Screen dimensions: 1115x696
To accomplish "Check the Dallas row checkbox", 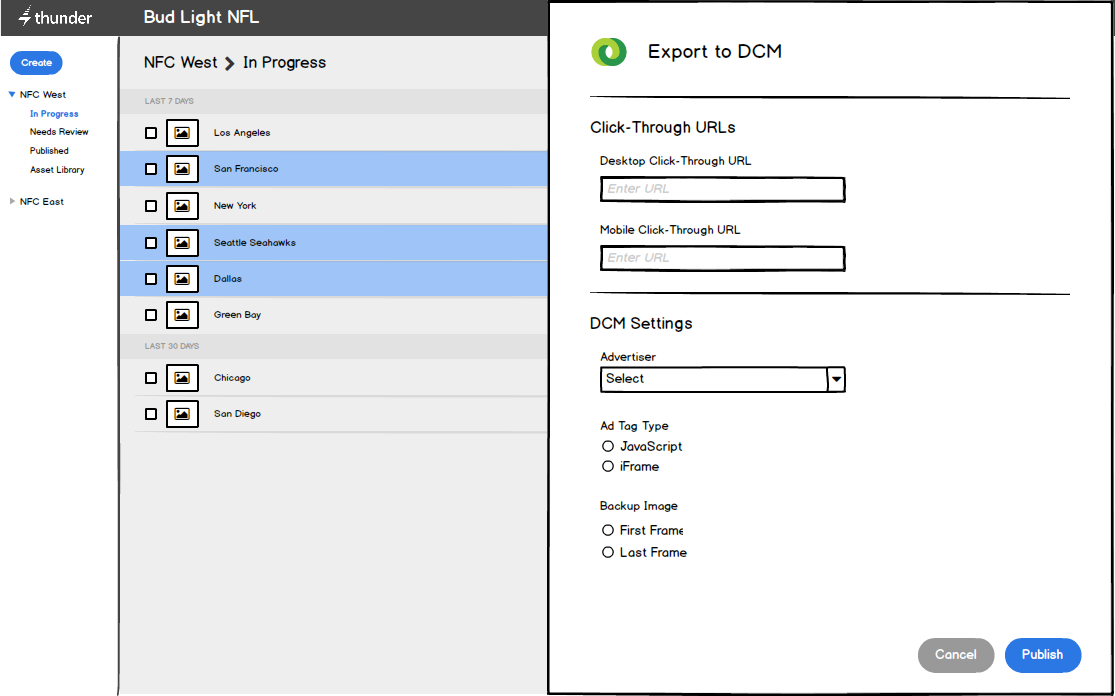I will [x=151, y=279].
